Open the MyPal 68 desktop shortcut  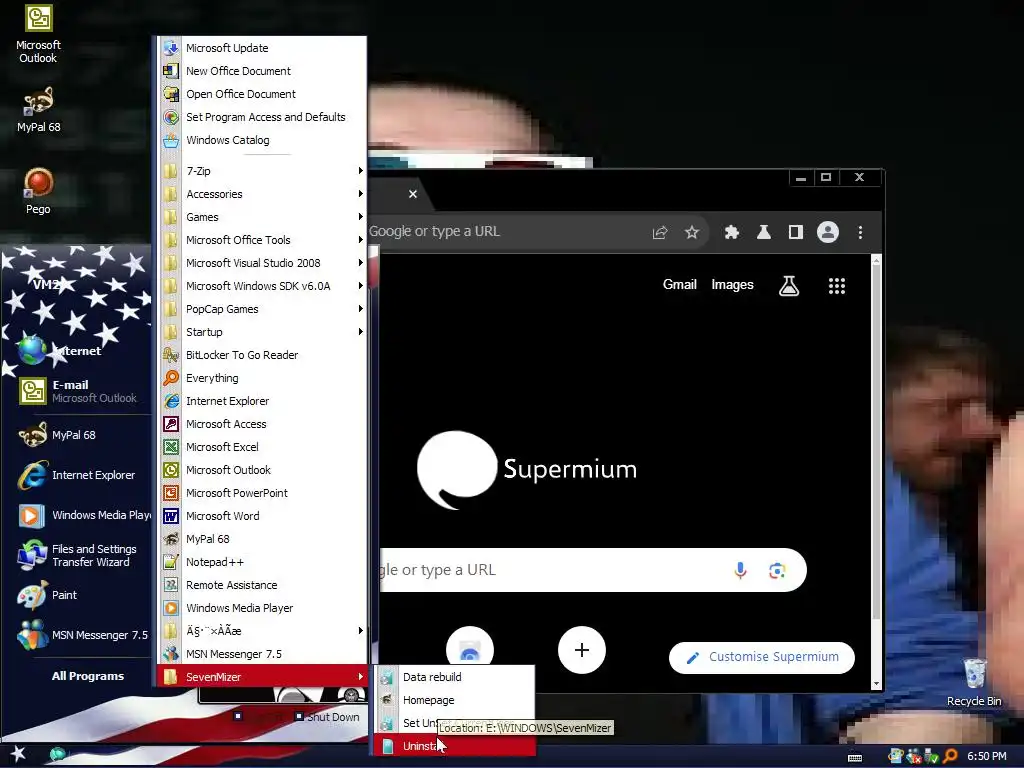38,109
